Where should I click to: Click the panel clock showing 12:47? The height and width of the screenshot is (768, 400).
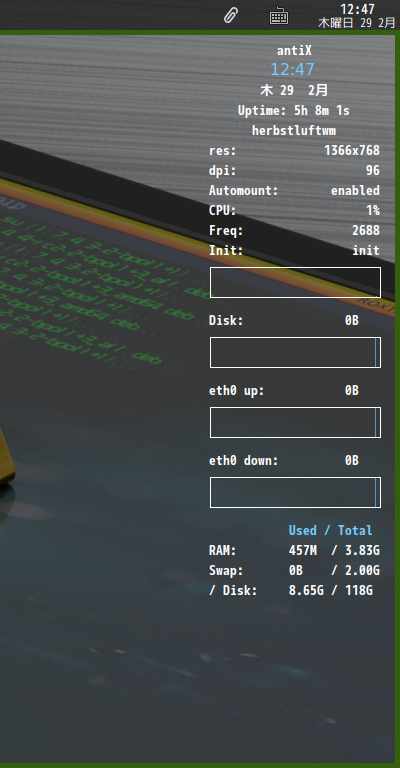[357, 9]
